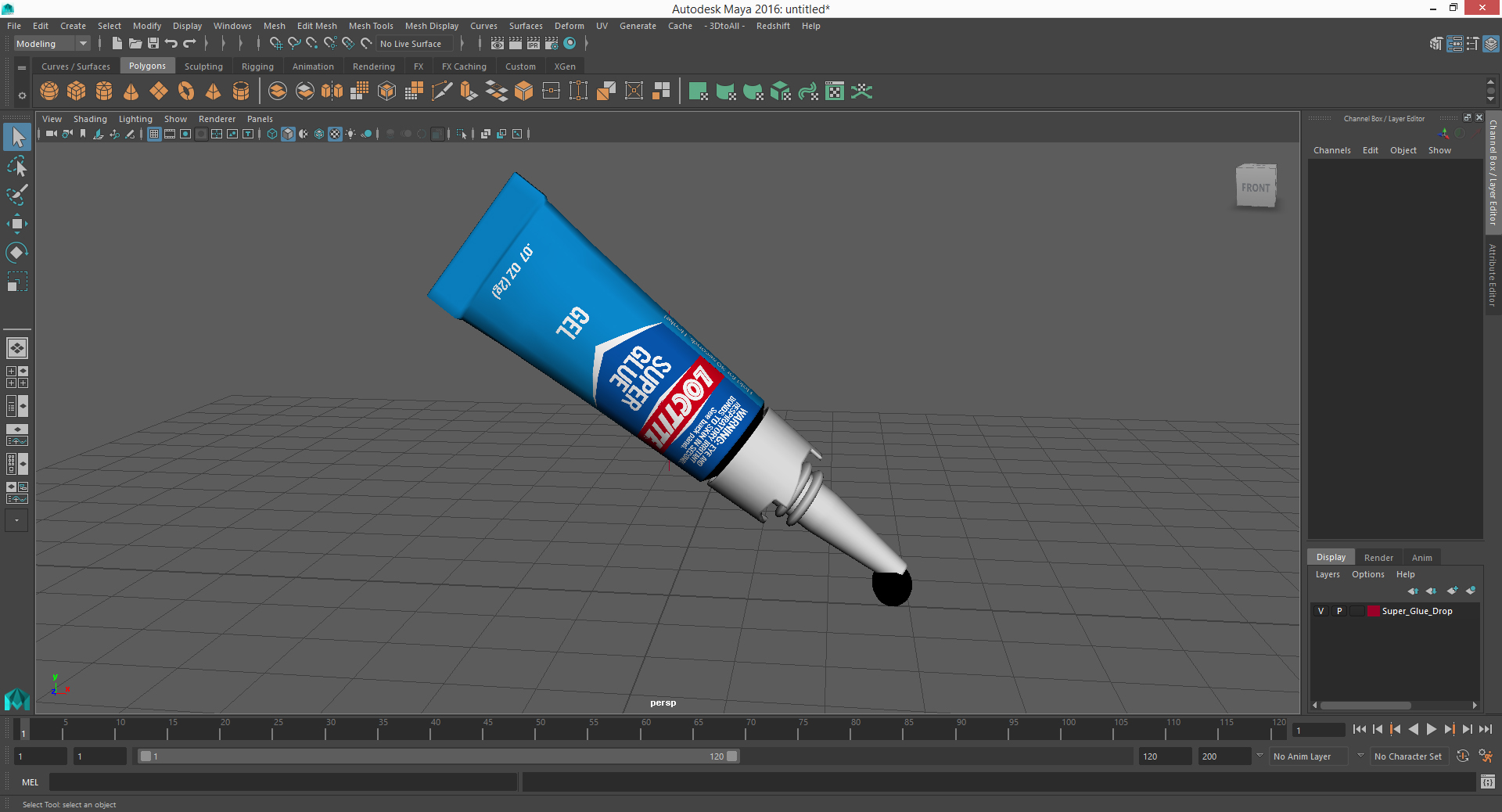The width and height of the screenshot is (1502, 812).
Task: Click the range slider bar handle at 120
Action: tap(732, 756)
